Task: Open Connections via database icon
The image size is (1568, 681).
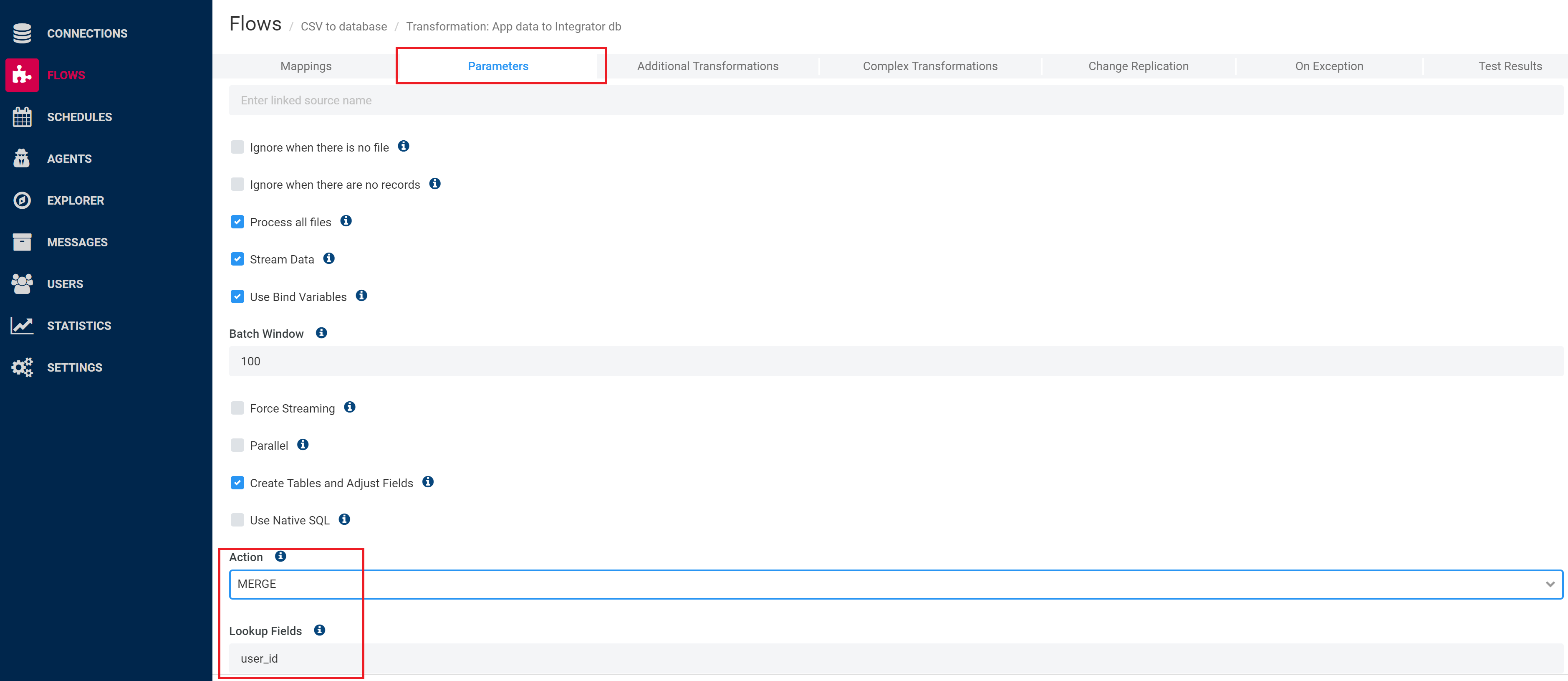Action: click(22, 33)
